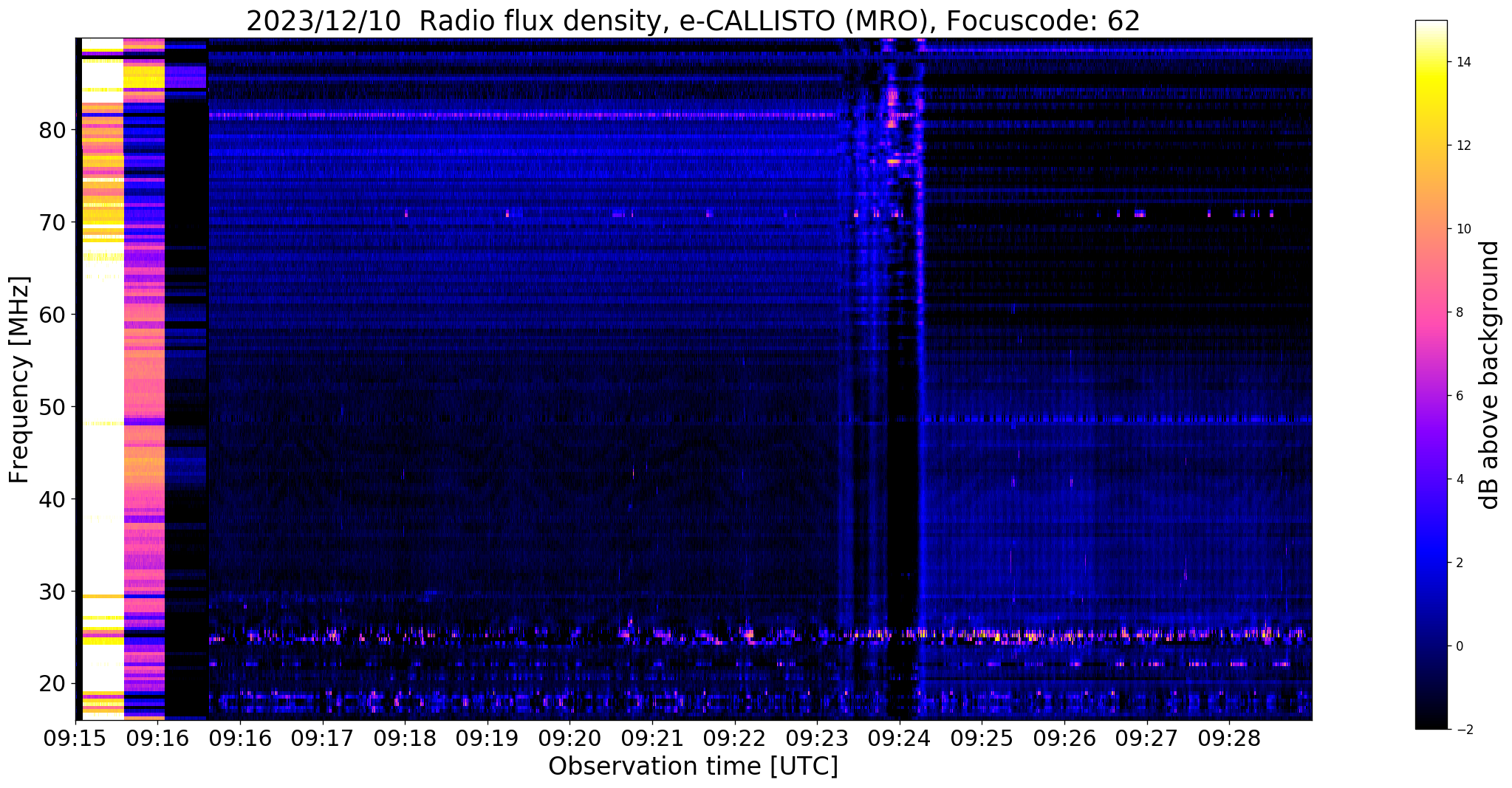Select the 09:21 time tick label

click(652, 739)
